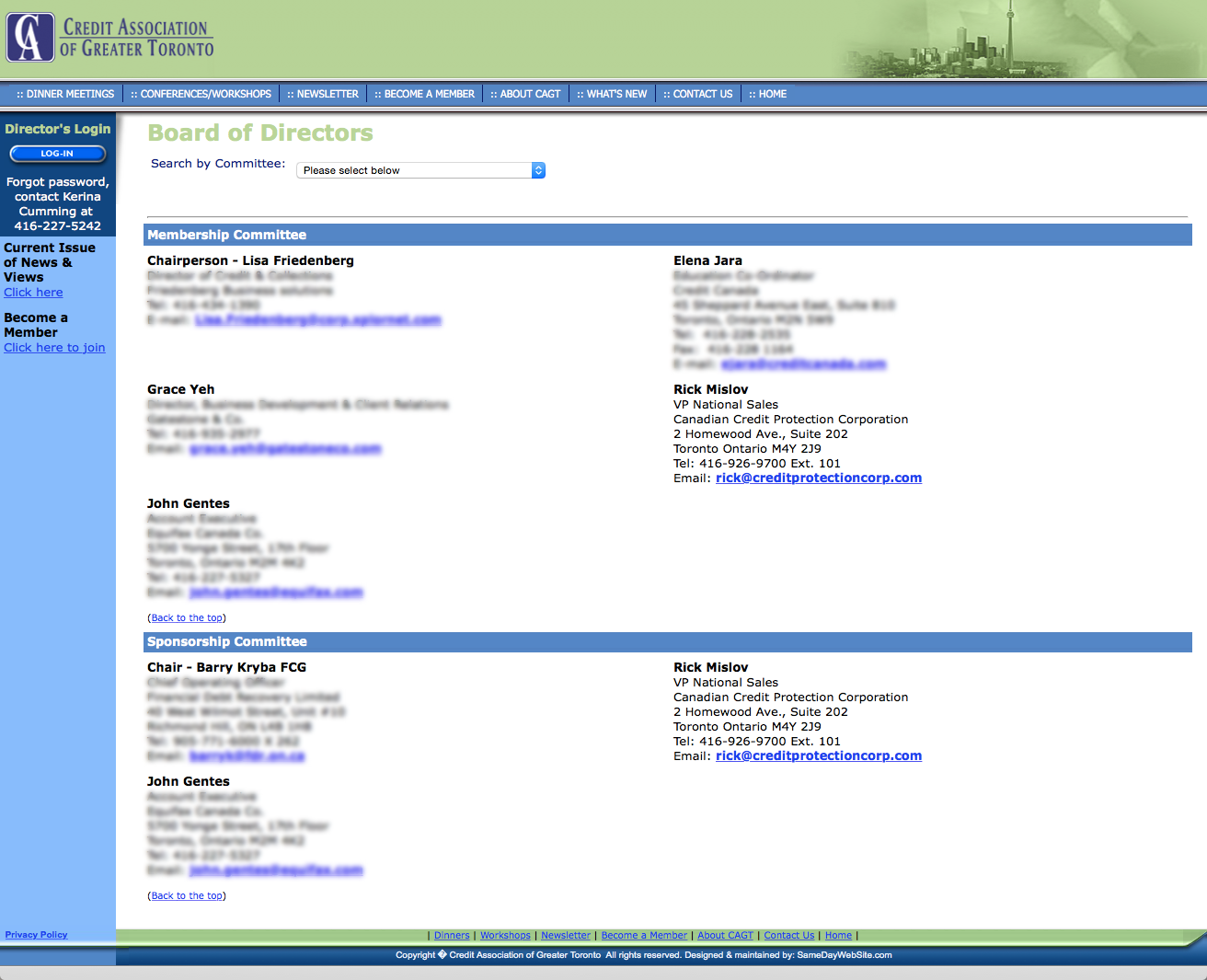Image resolution: width=1207 pixels, height=980 pixels.
Task: Click the News & Views 'Click here' link
Action: (x=33, y=293)
